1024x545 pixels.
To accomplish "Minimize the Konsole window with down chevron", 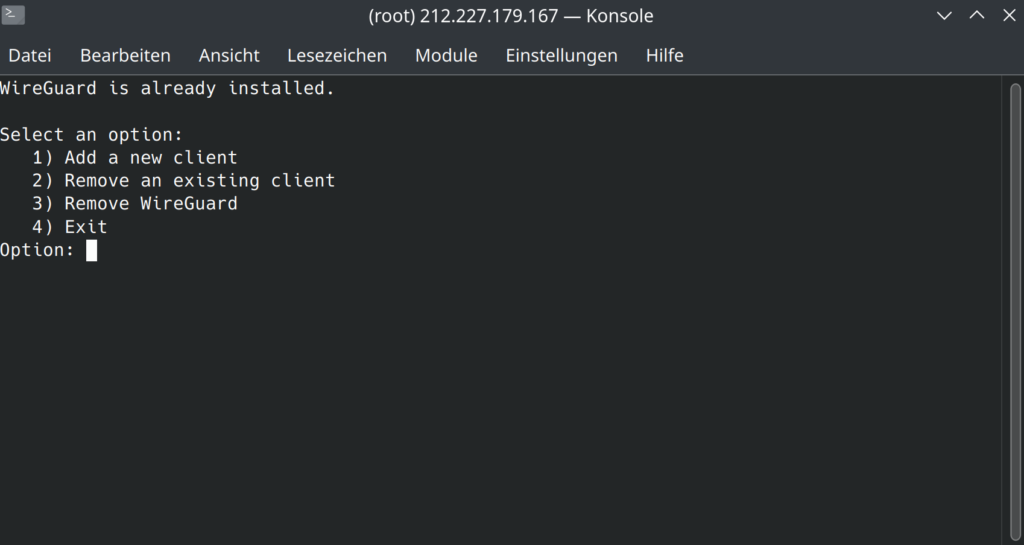I will (x=944, y=16).
